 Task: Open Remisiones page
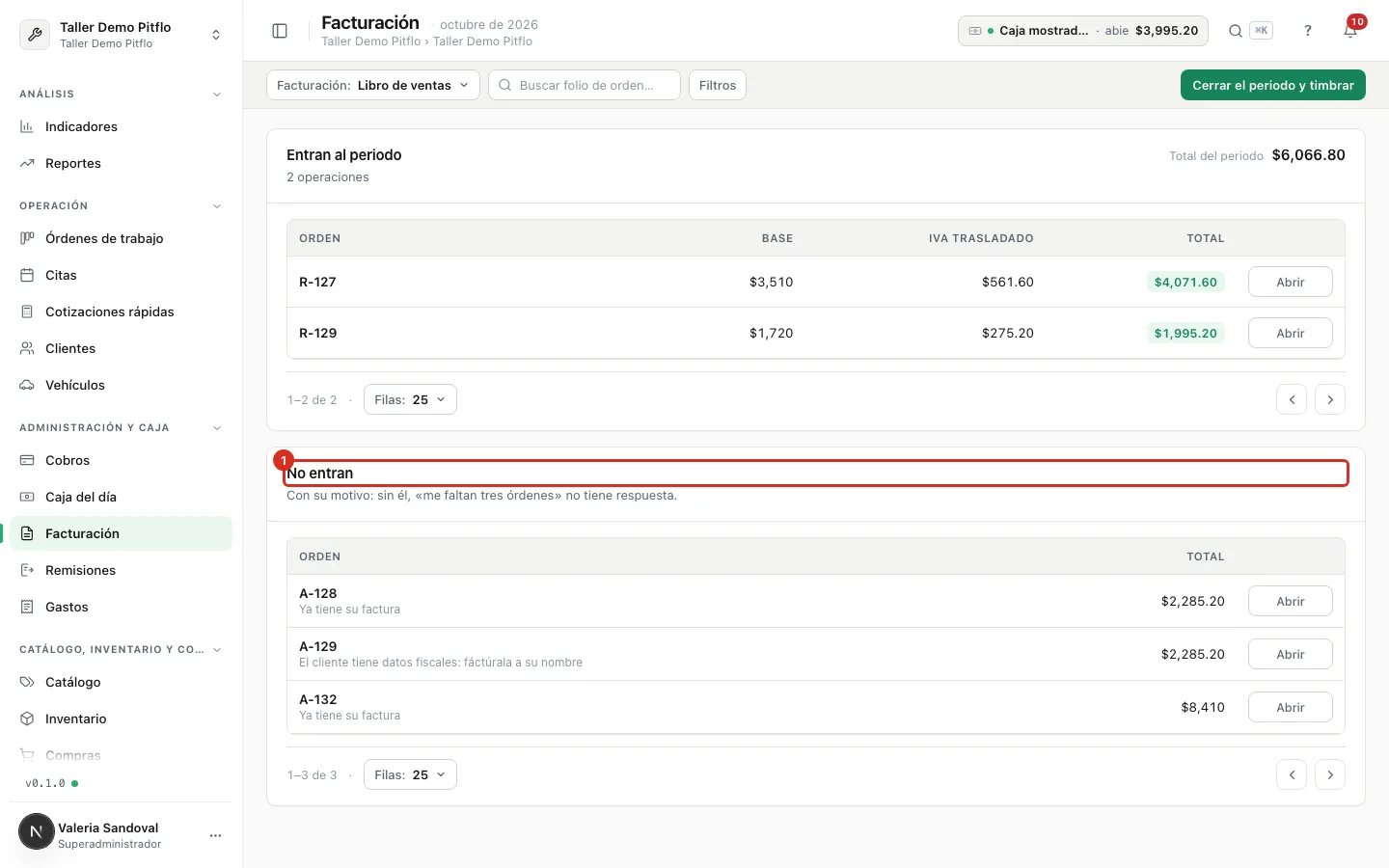[x=121, y=570]
